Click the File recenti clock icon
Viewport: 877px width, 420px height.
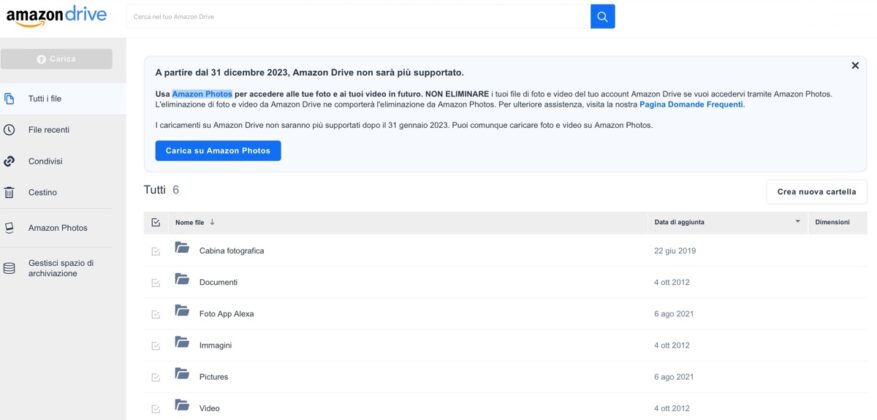point(9,130)
